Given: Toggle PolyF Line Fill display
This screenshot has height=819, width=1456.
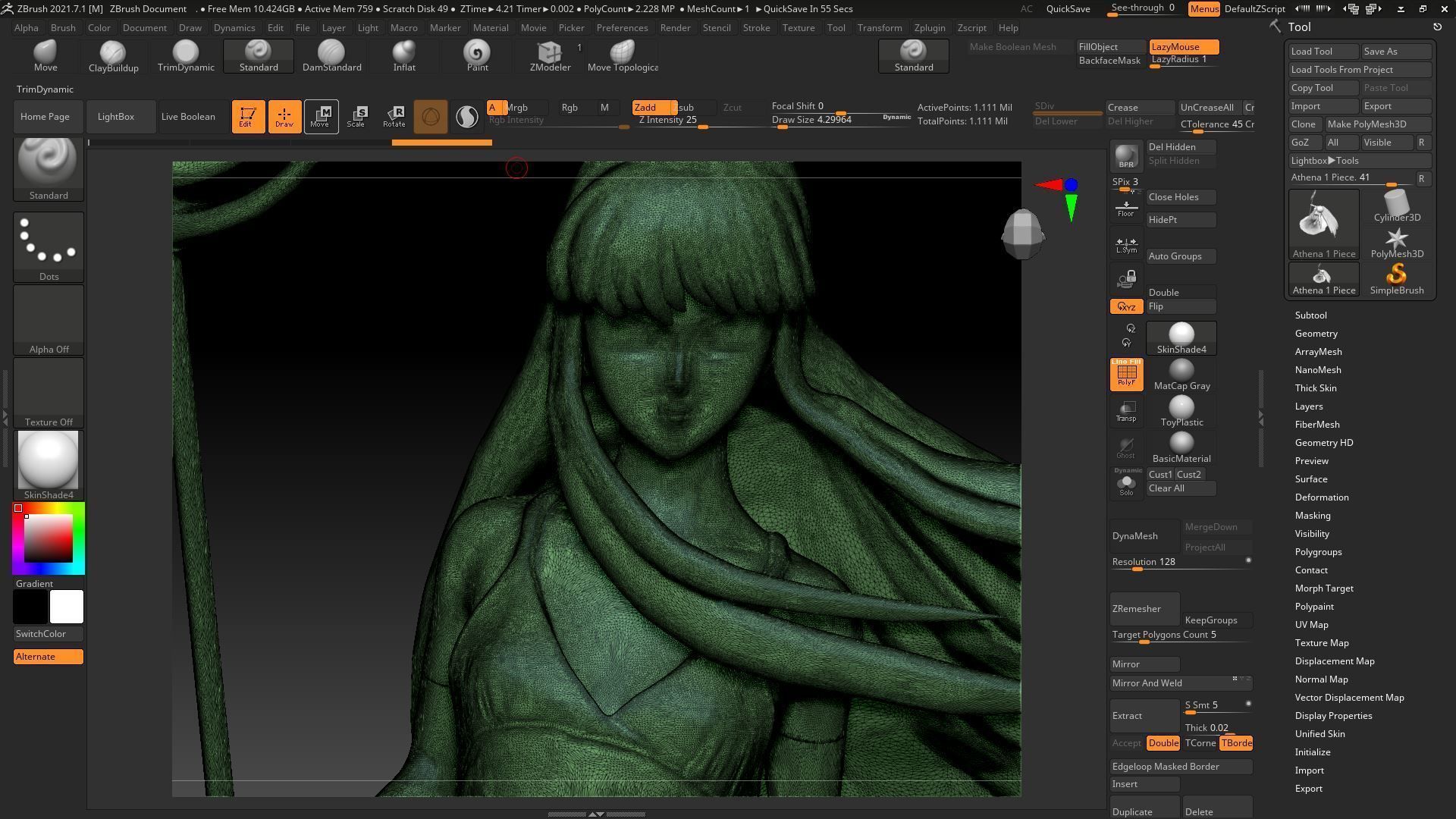Looking at the screenshot, I should (1126, 375).
